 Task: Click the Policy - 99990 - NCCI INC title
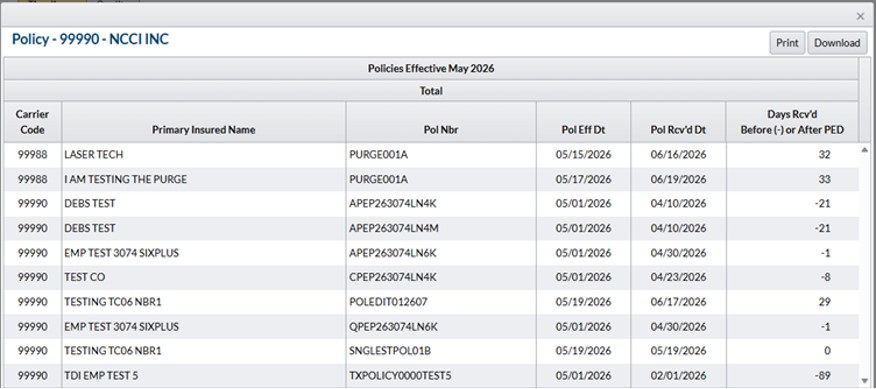point(91,40)
